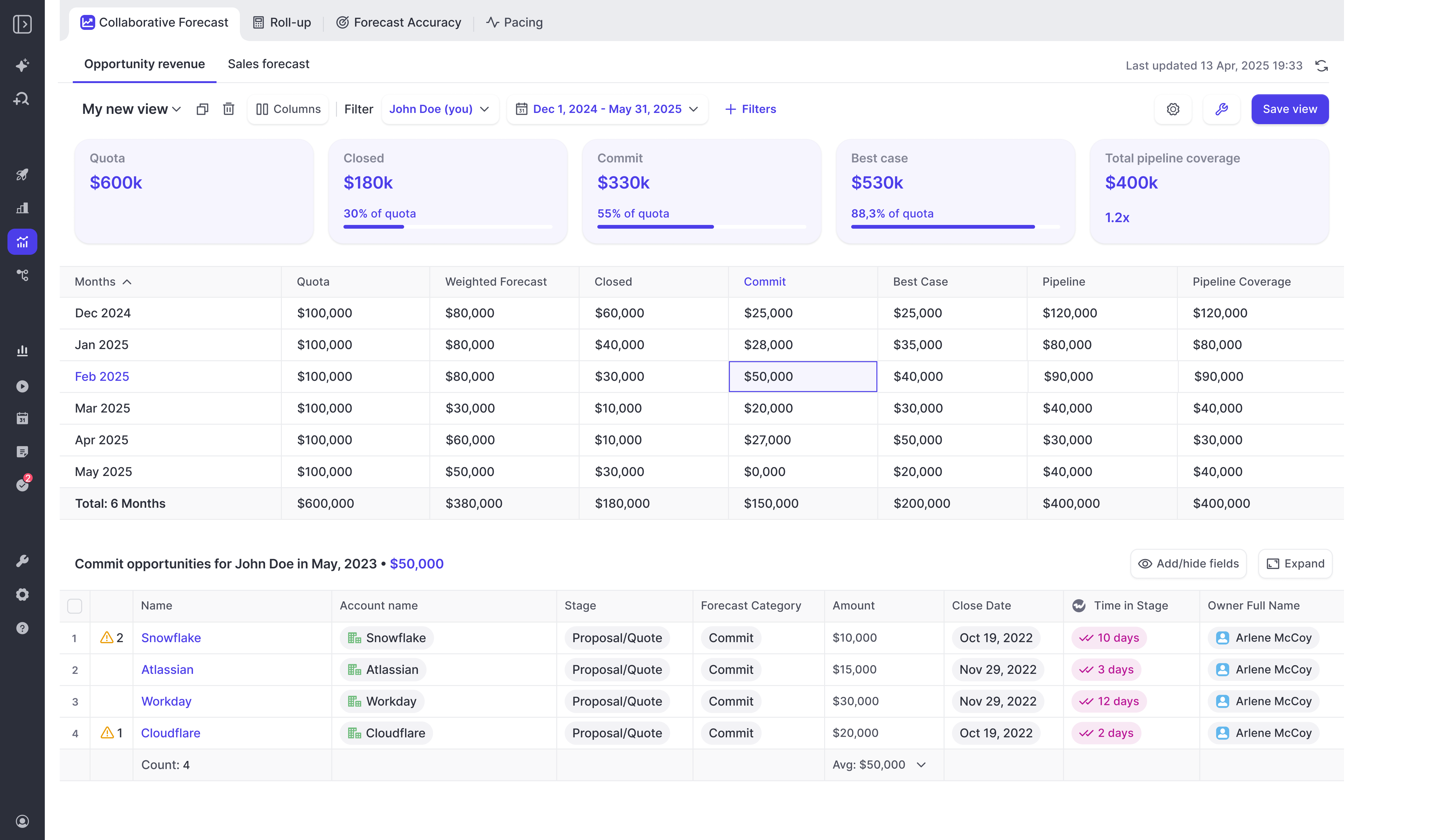1442x840 pixels.
Task: Refresh data next to Last updated
Action: (x=1321, y=66)
